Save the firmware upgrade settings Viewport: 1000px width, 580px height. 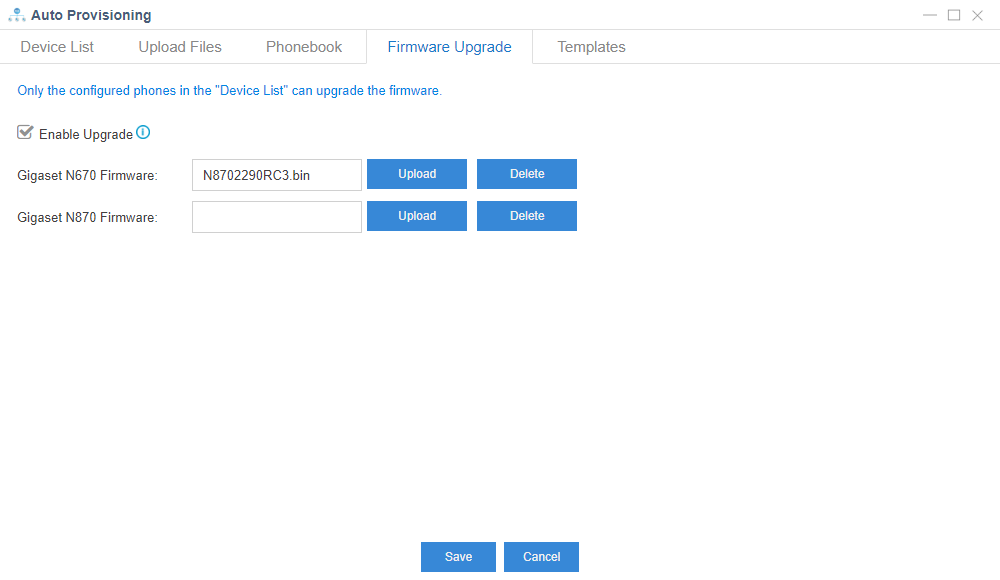pos(459,557)
